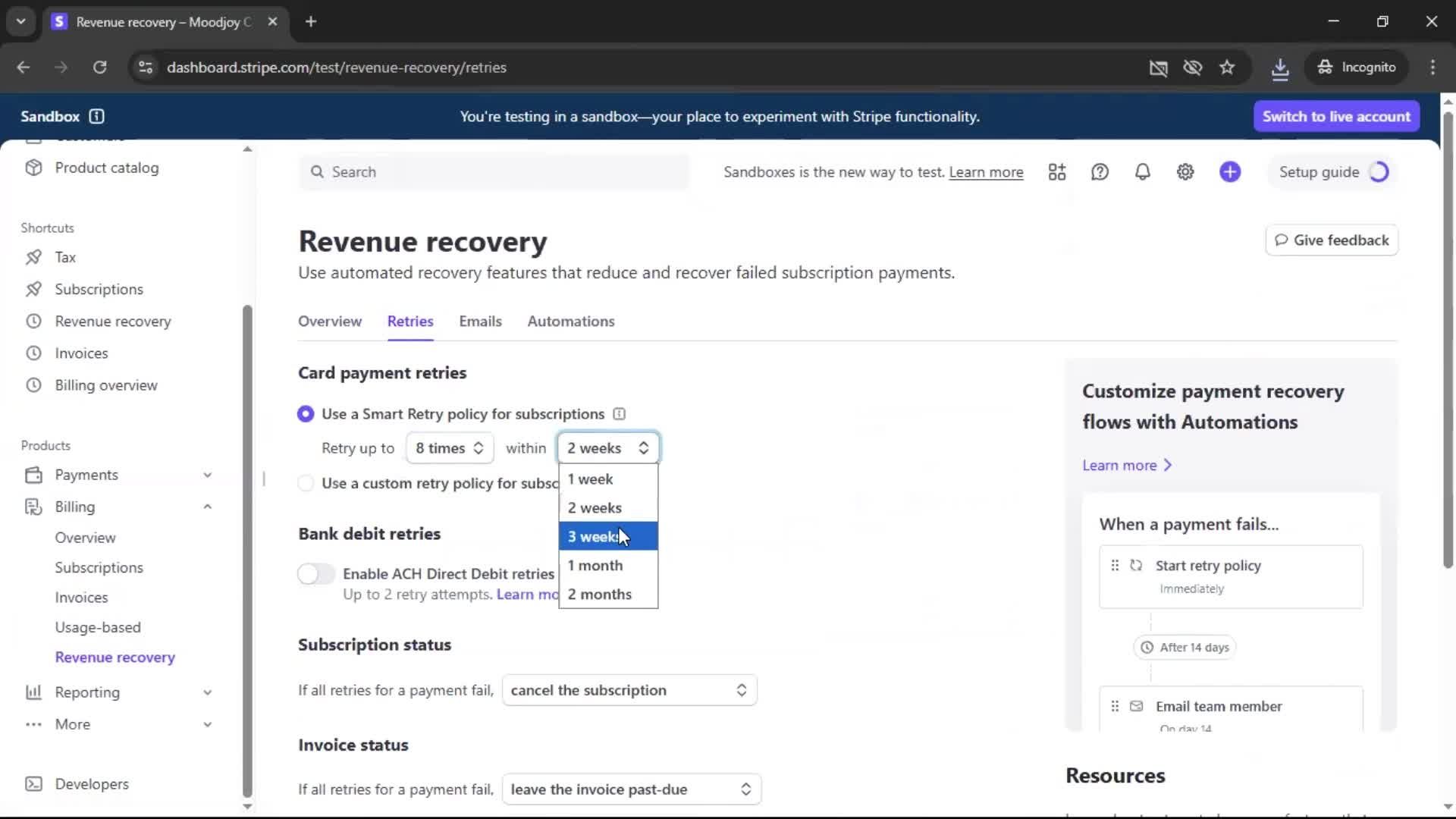Collapse the Billing section chevron in sidebar

[207, 507]
